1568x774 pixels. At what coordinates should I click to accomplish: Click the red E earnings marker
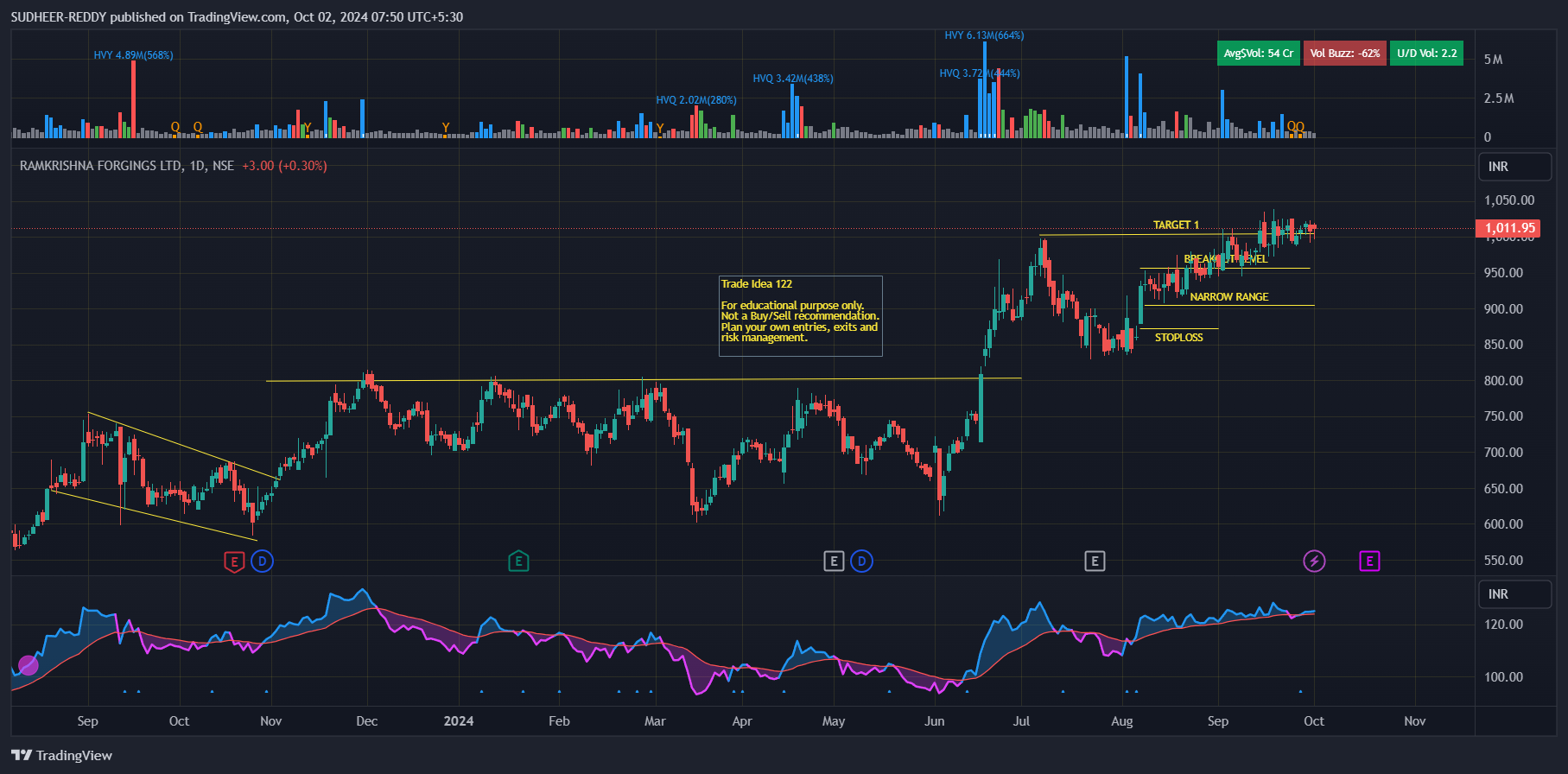pos(233,561)
